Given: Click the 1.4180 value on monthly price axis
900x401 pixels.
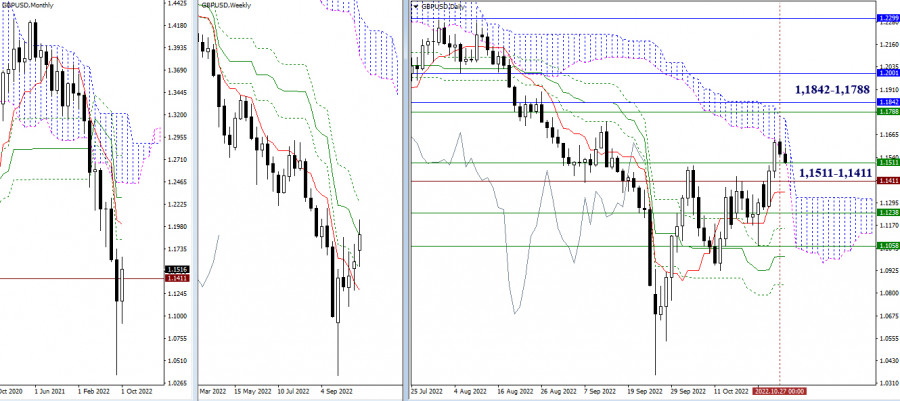Looking at the screenshot, I should pyautogui.click(x=176, y=26).
